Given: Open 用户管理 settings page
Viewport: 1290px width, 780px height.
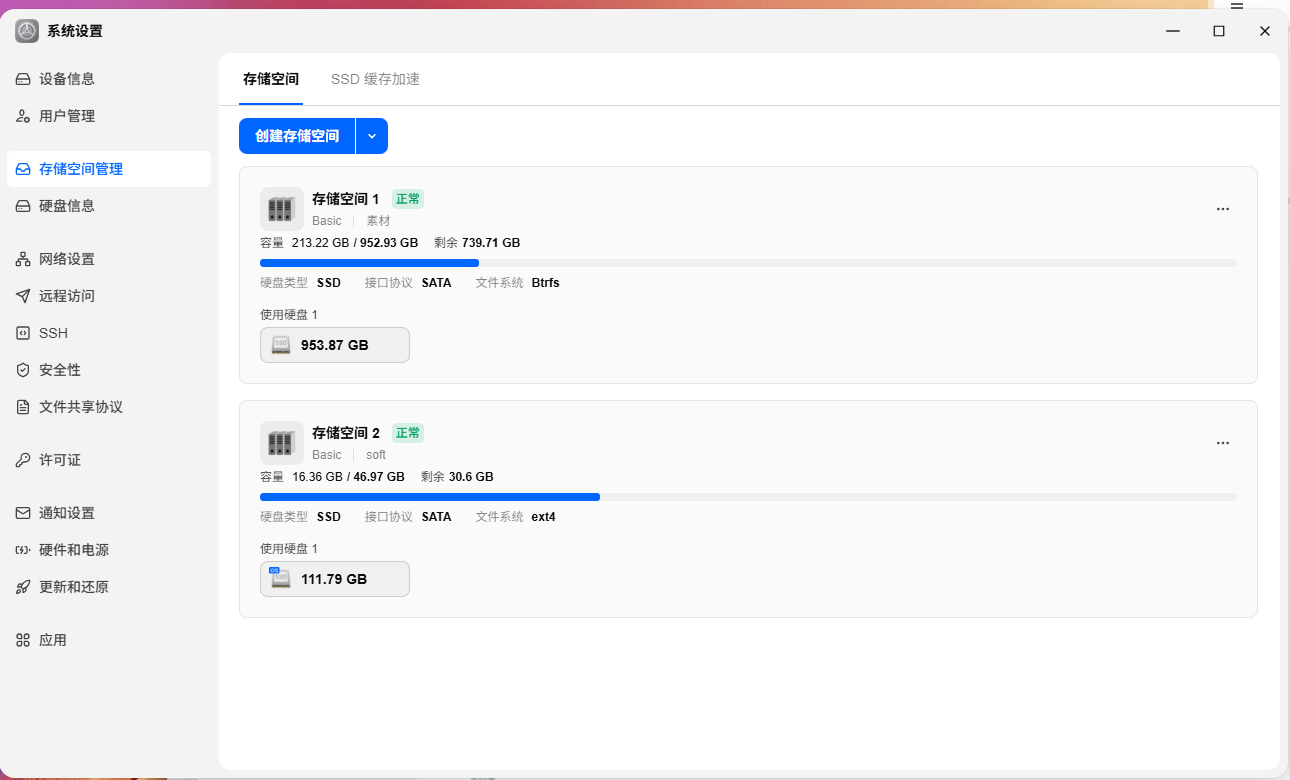Looking at the screenshot, I should pos(109,116).
